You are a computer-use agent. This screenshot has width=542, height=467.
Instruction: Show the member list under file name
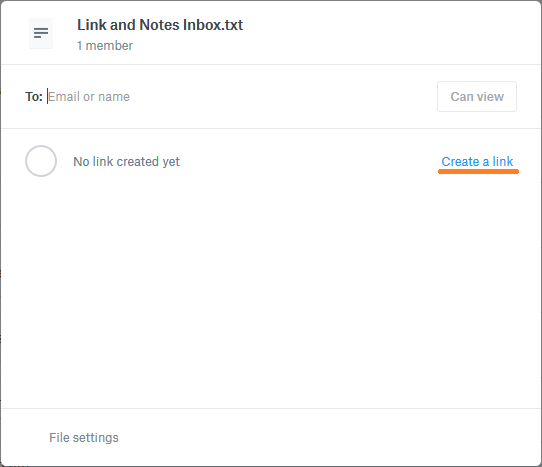coord(105,46)
